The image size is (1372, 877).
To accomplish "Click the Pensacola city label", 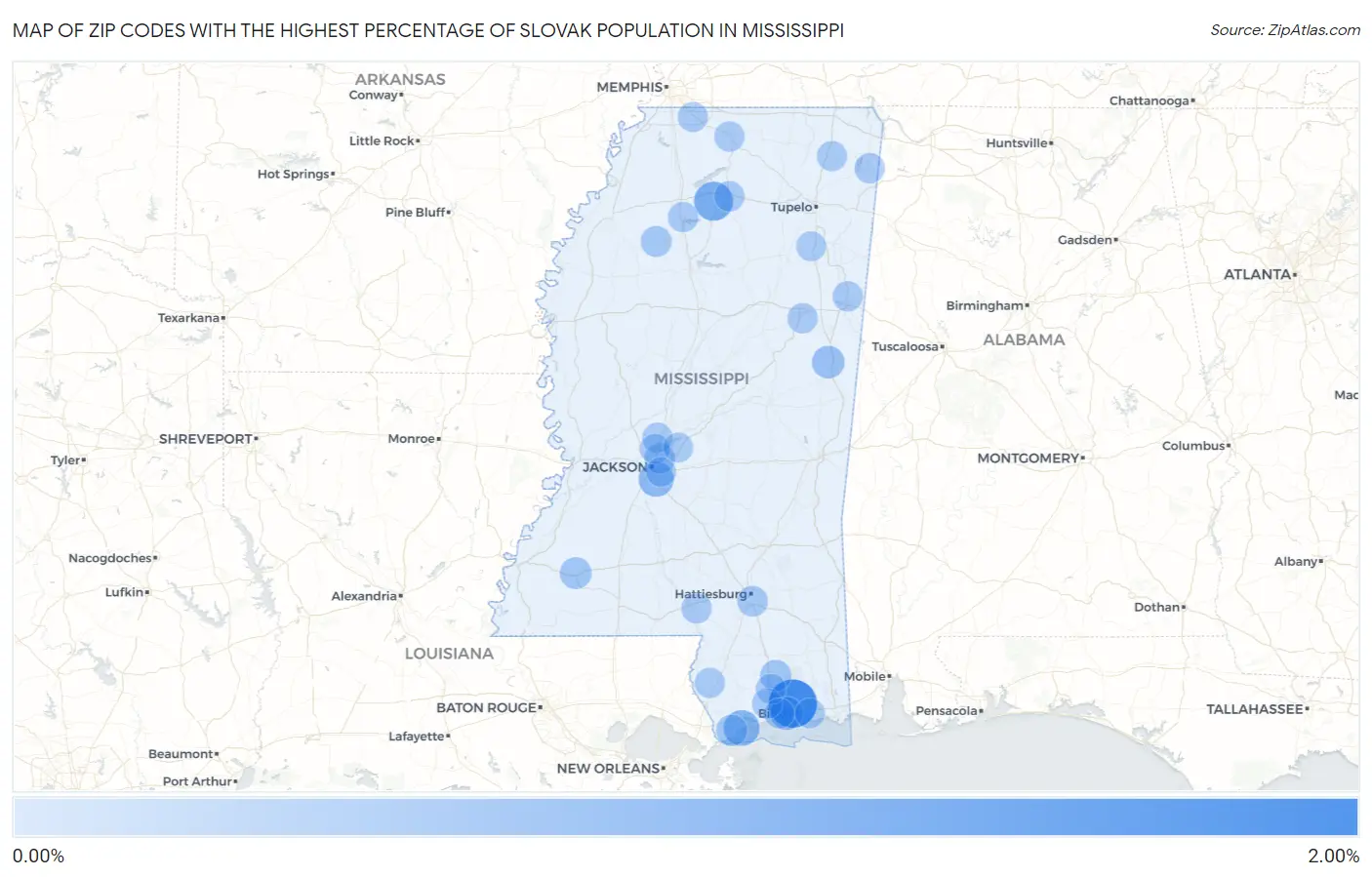I will tap(947, 710).
